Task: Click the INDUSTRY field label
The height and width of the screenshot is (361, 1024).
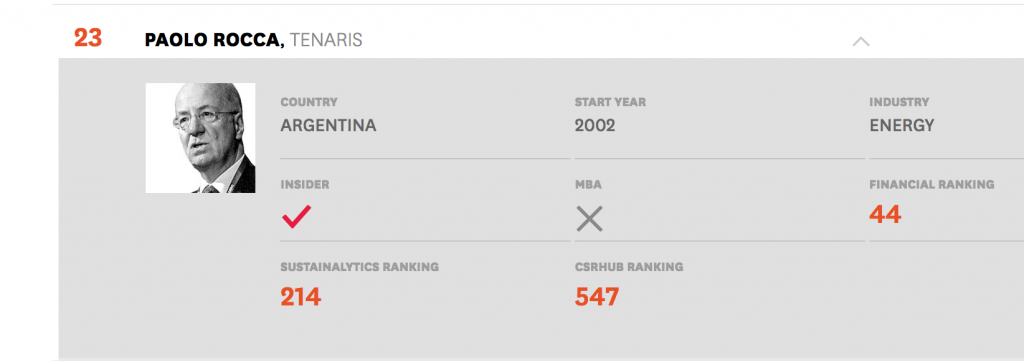Action: pyautogui.click(x=899, y=102)
